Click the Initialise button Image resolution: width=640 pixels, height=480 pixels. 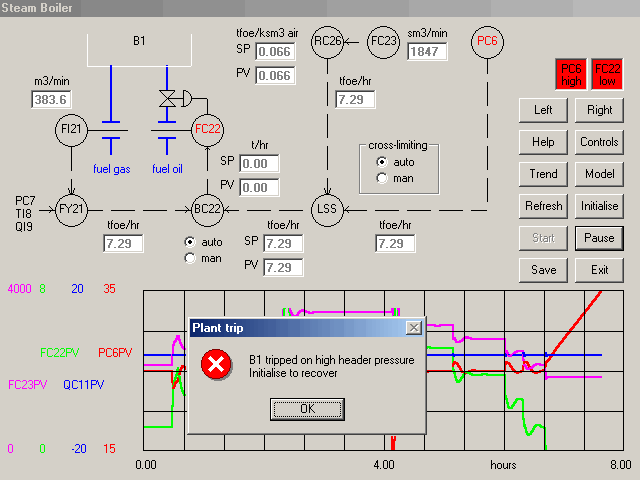pos(600,206)
